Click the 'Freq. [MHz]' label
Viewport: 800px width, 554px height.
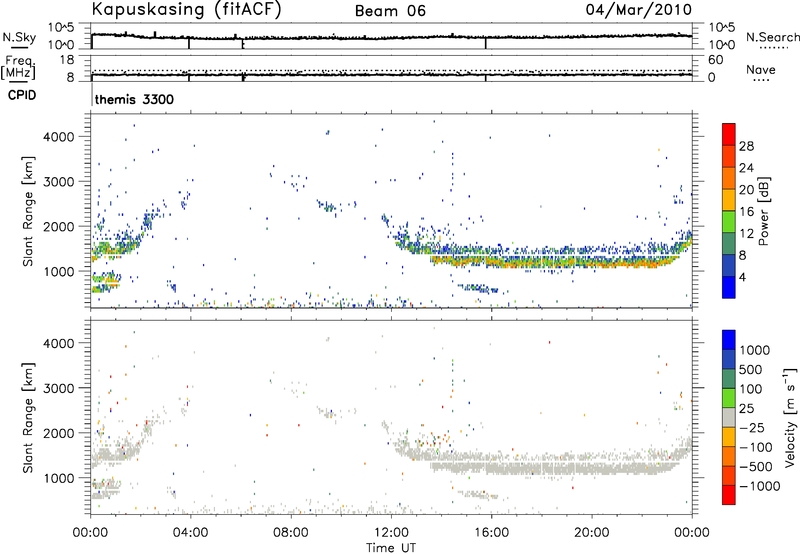[x=19, y=67]
